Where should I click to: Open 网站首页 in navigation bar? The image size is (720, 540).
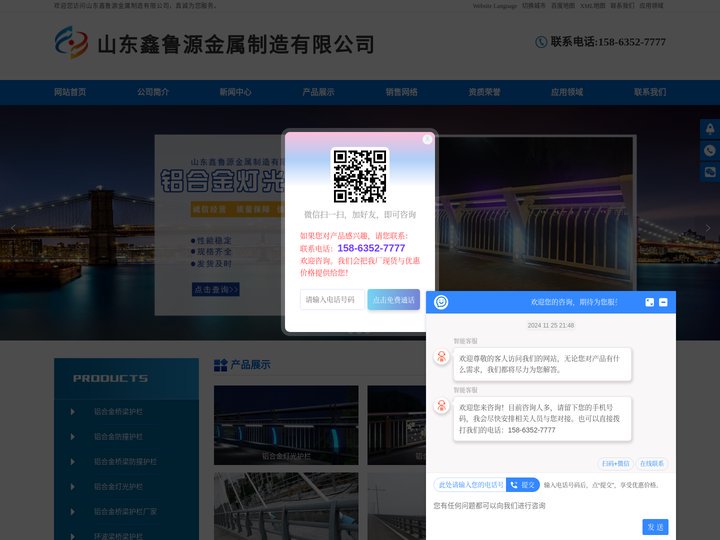point(70,92)
